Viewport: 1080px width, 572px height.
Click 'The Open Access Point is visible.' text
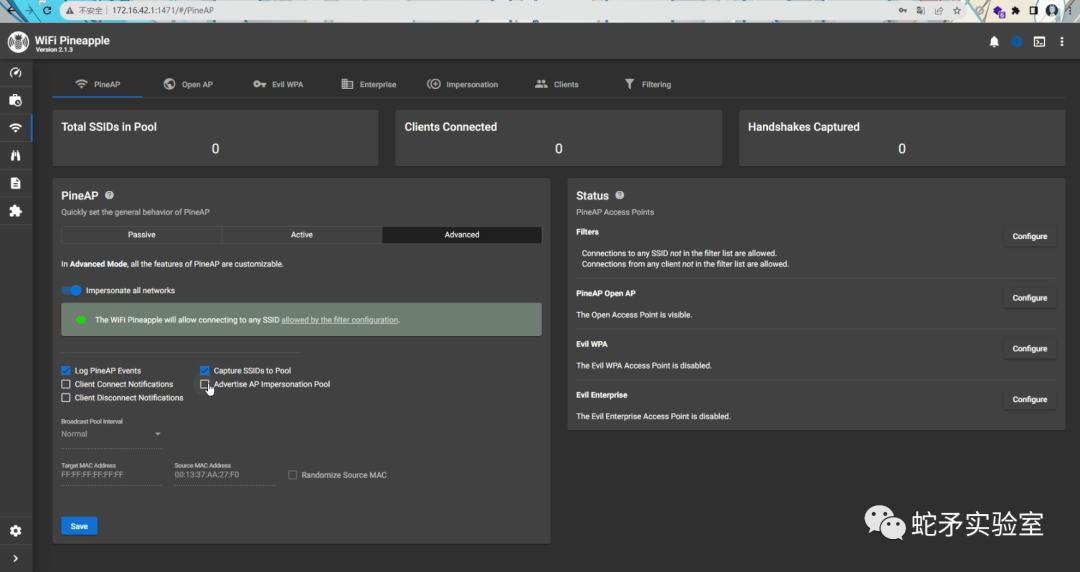(x=634, y=315)
